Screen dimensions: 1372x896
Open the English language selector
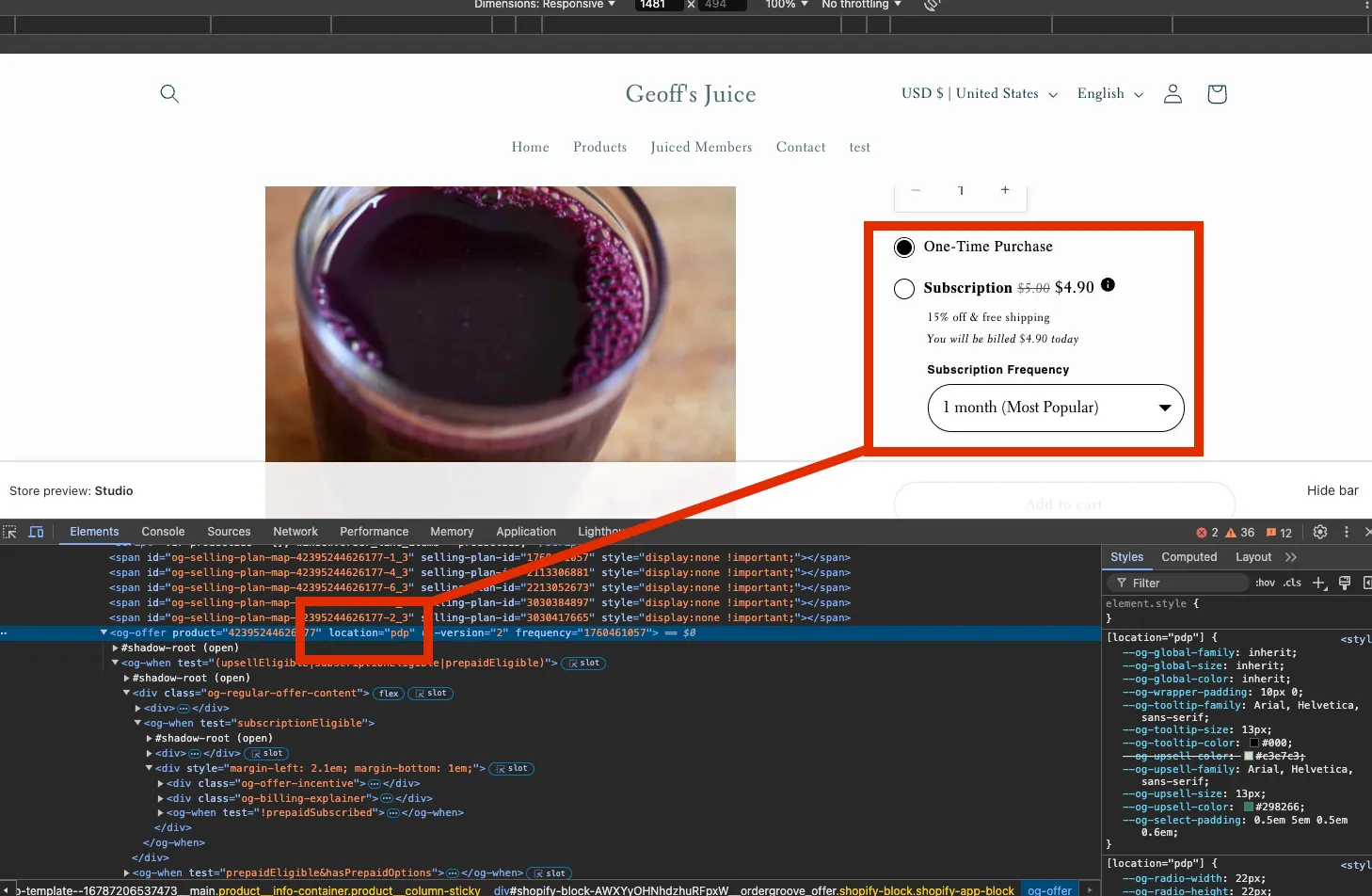tap(1110, 93)
